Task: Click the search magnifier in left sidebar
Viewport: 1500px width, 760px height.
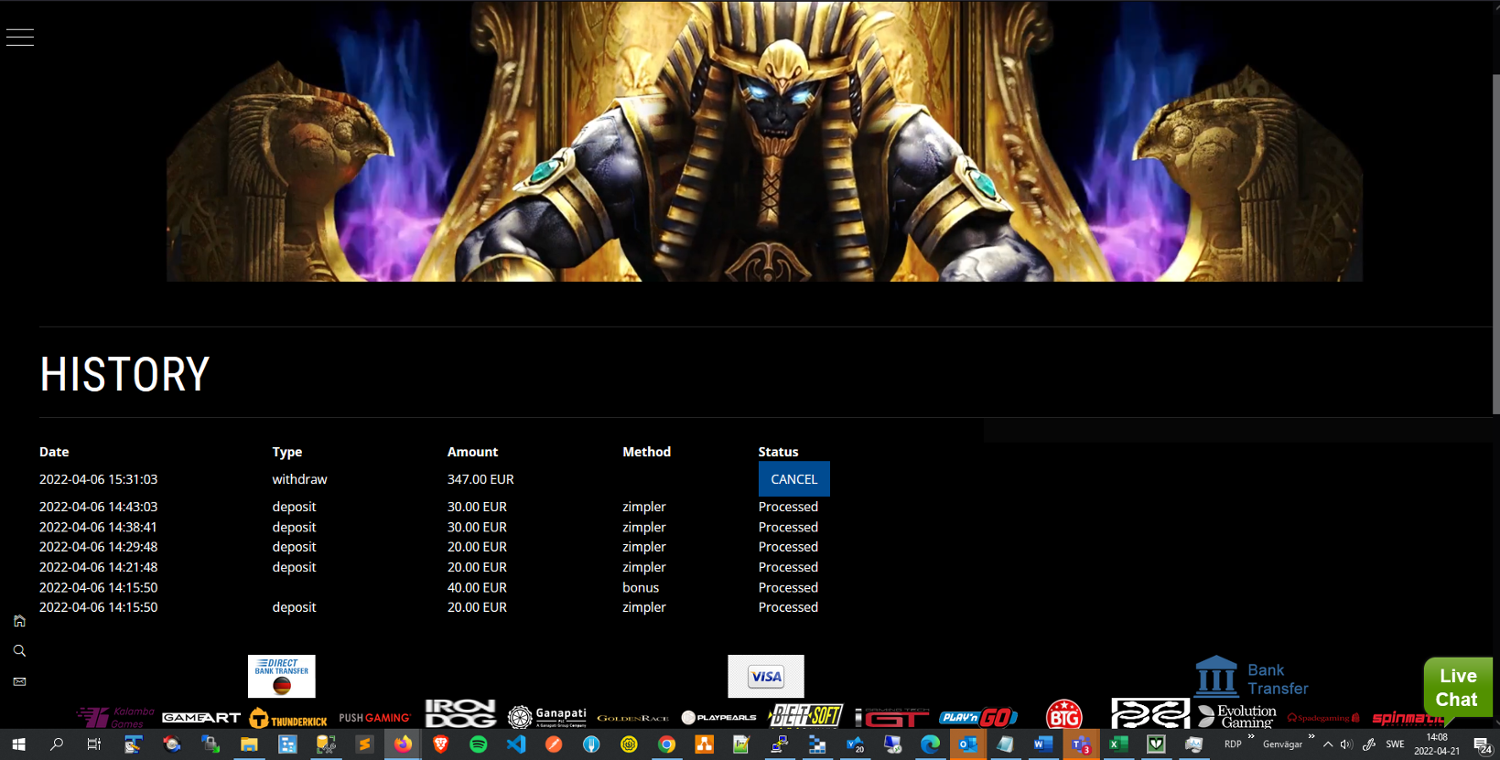Action: pos(19,651)
